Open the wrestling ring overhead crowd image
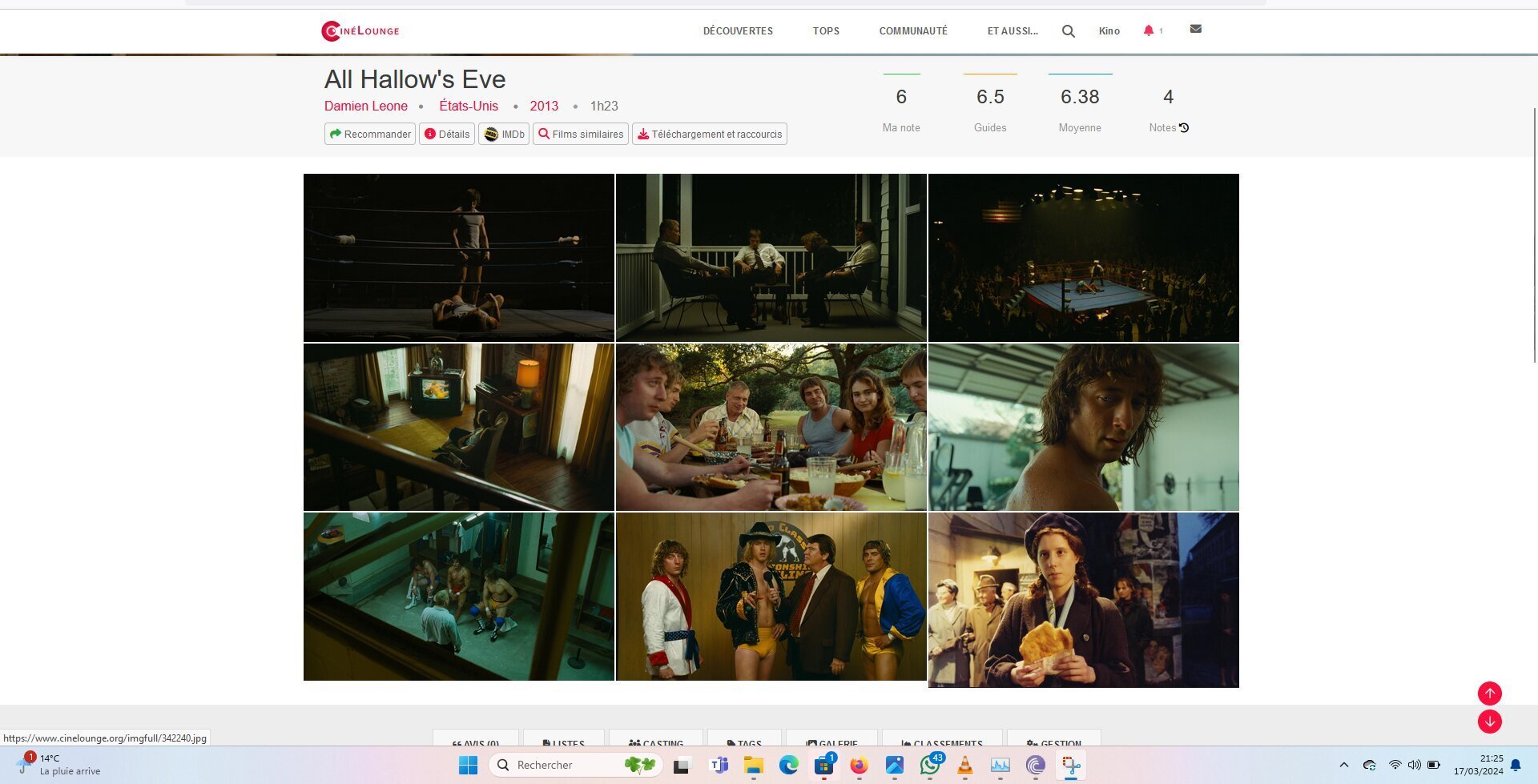1538x784 pixels. click(x=1083, y=258)
